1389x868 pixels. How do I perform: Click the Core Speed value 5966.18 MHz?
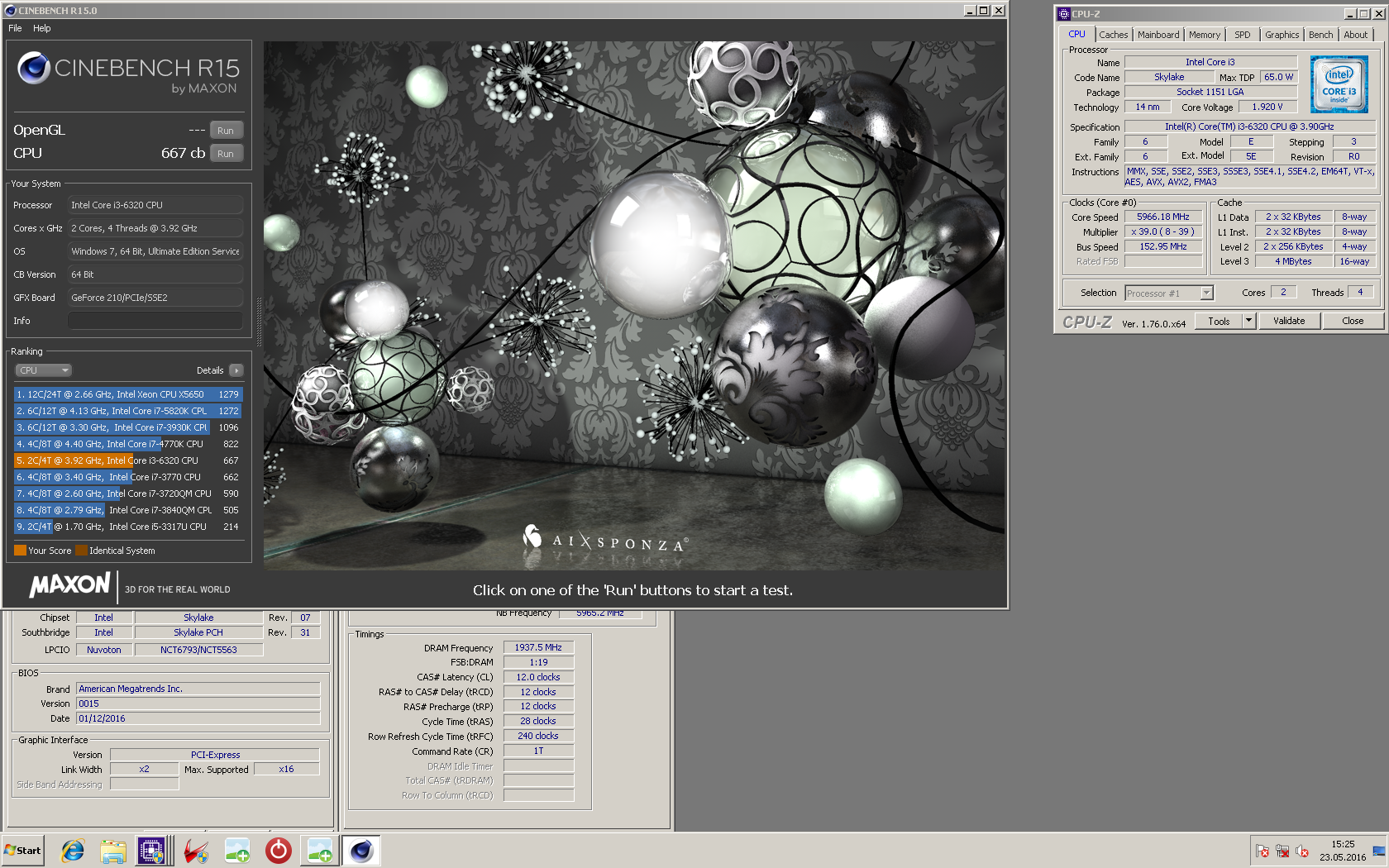(x=1162, y=217)
